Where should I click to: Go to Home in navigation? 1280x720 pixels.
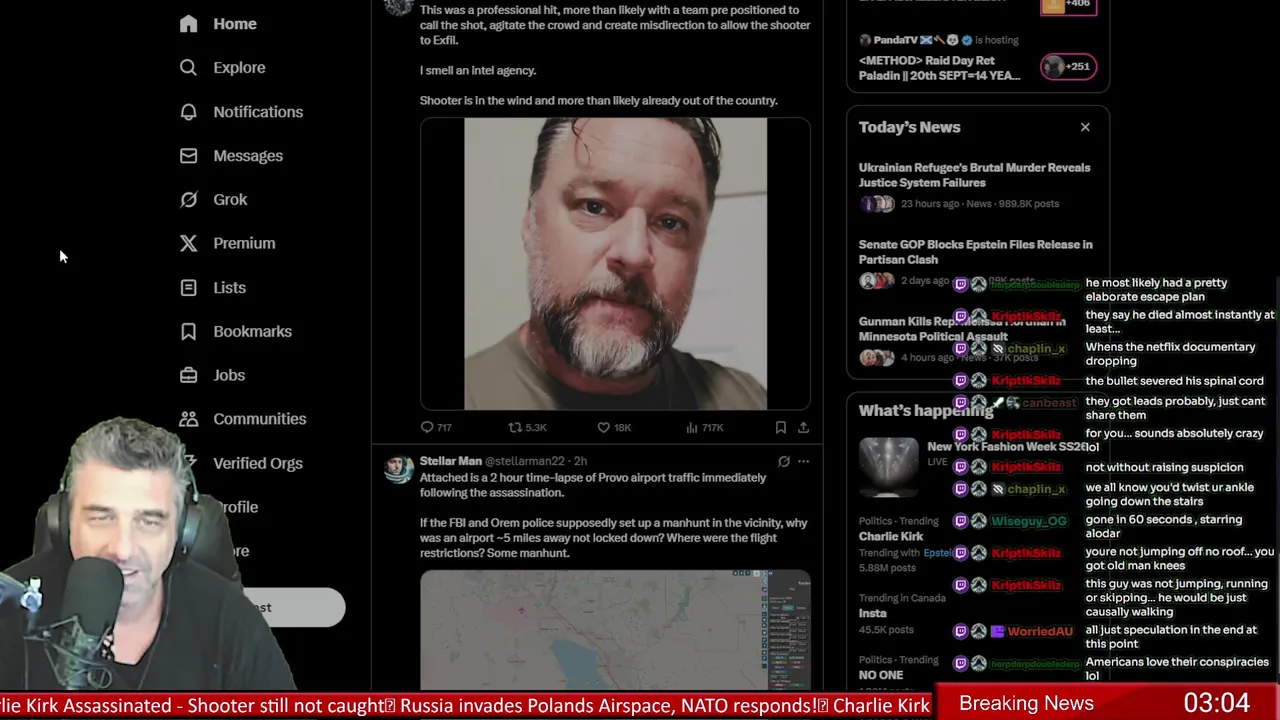pyautogui.click(x=235, y=24)
